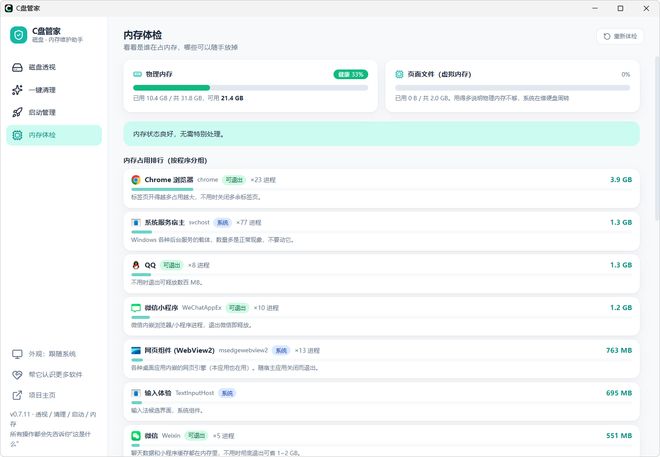
Task: Toggle 外观: 跟随系统 appearance setting
Action: point(54,354)
